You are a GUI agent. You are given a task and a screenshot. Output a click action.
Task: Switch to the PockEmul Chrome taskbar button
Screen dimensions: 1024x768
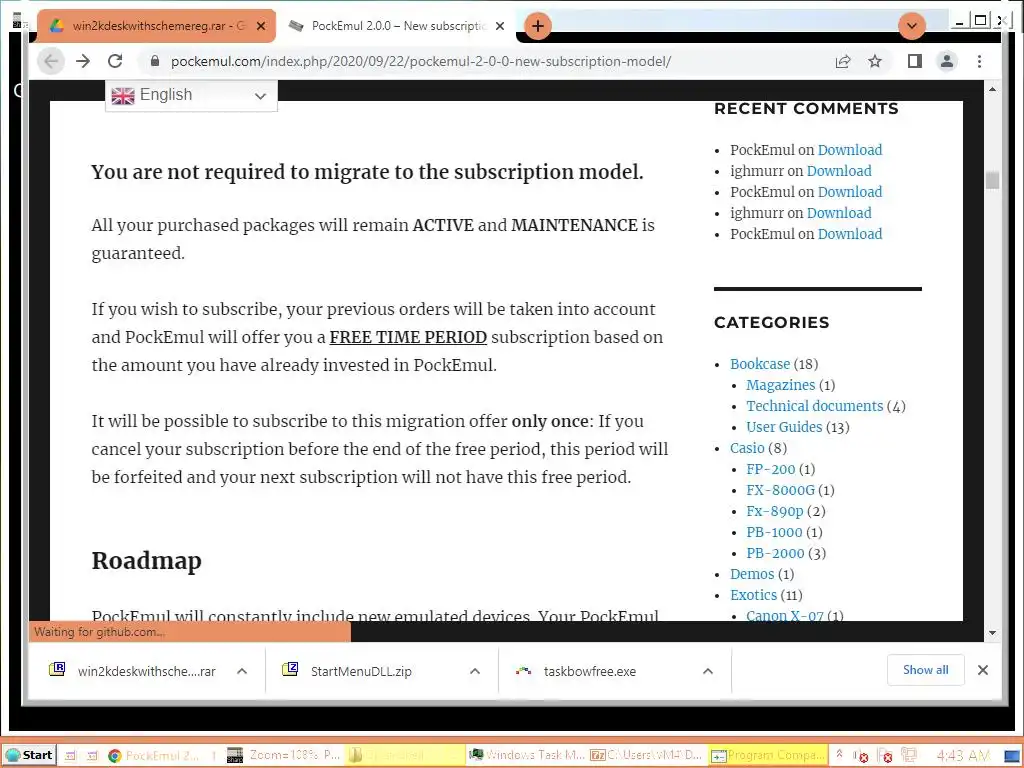click(x=163, y=755)
